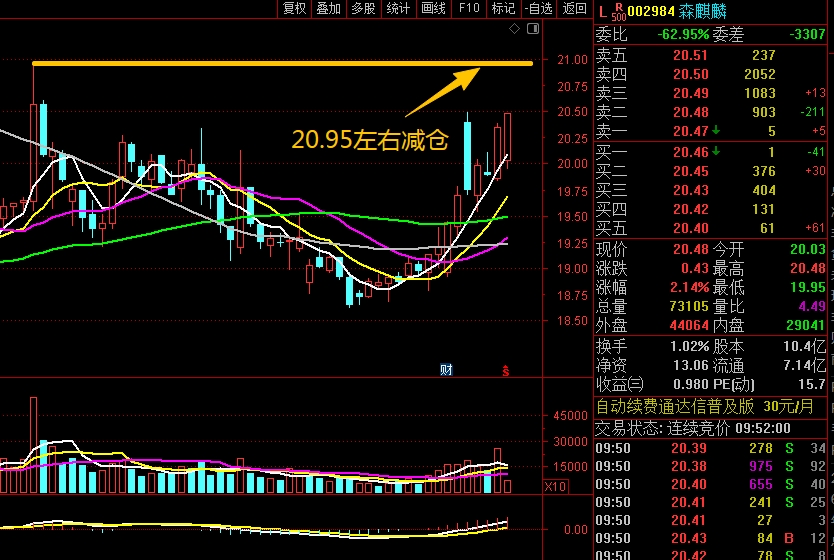Viewport: 834px width, 560px height.
Task: Open F10 company information
Action: click(469, 8)
